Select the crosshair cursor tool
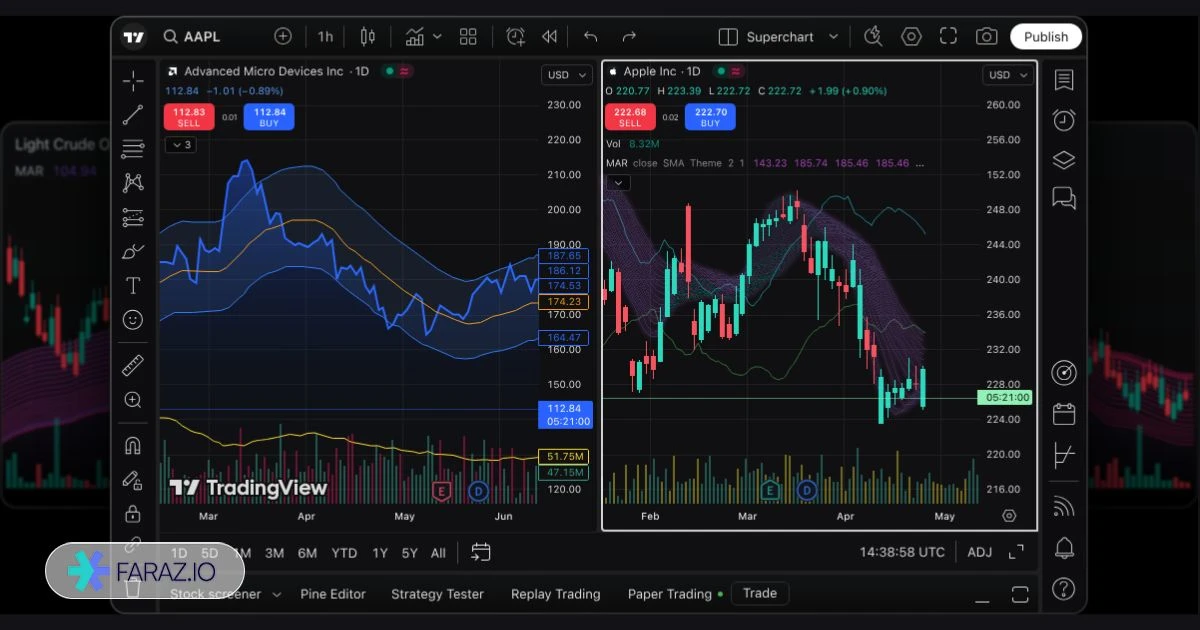The image size is (1200, 630). coord(132,81)
